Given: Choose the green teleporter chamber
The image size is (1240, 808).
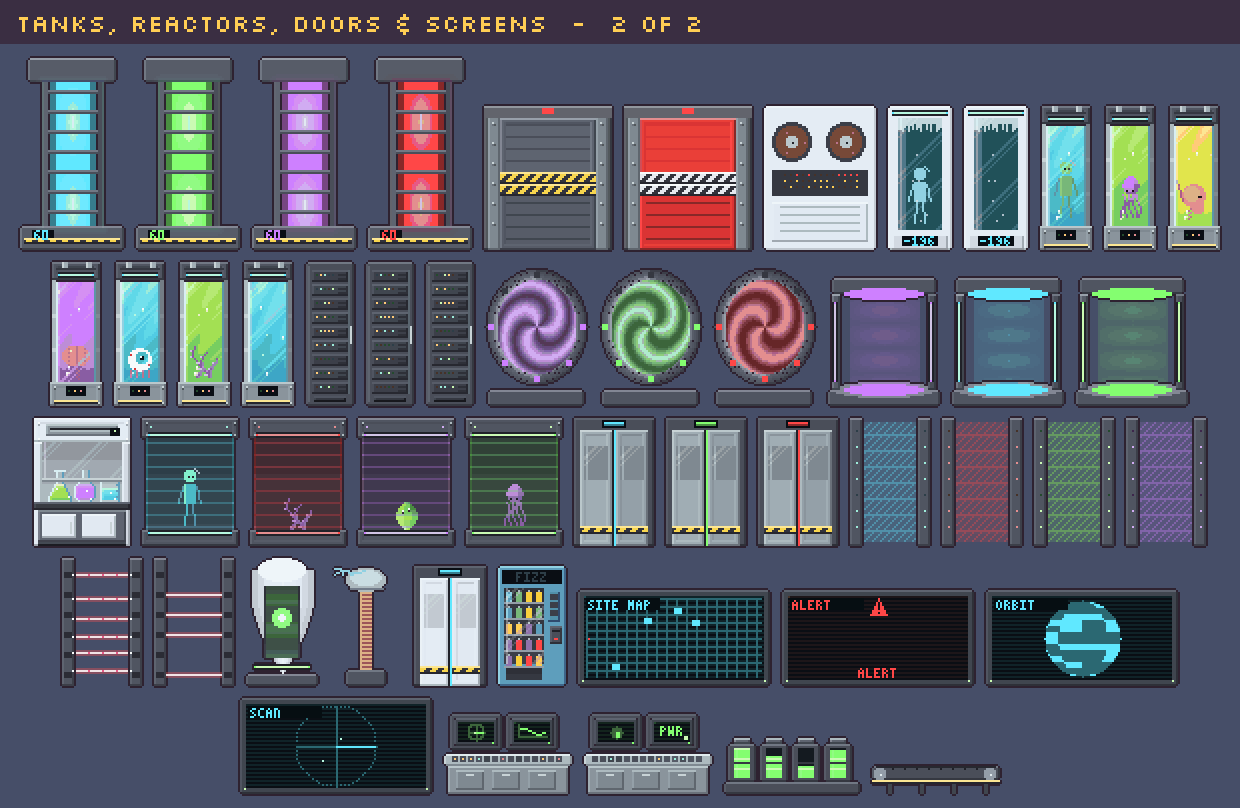Looking at the screenshot, I should [1132, 342].
